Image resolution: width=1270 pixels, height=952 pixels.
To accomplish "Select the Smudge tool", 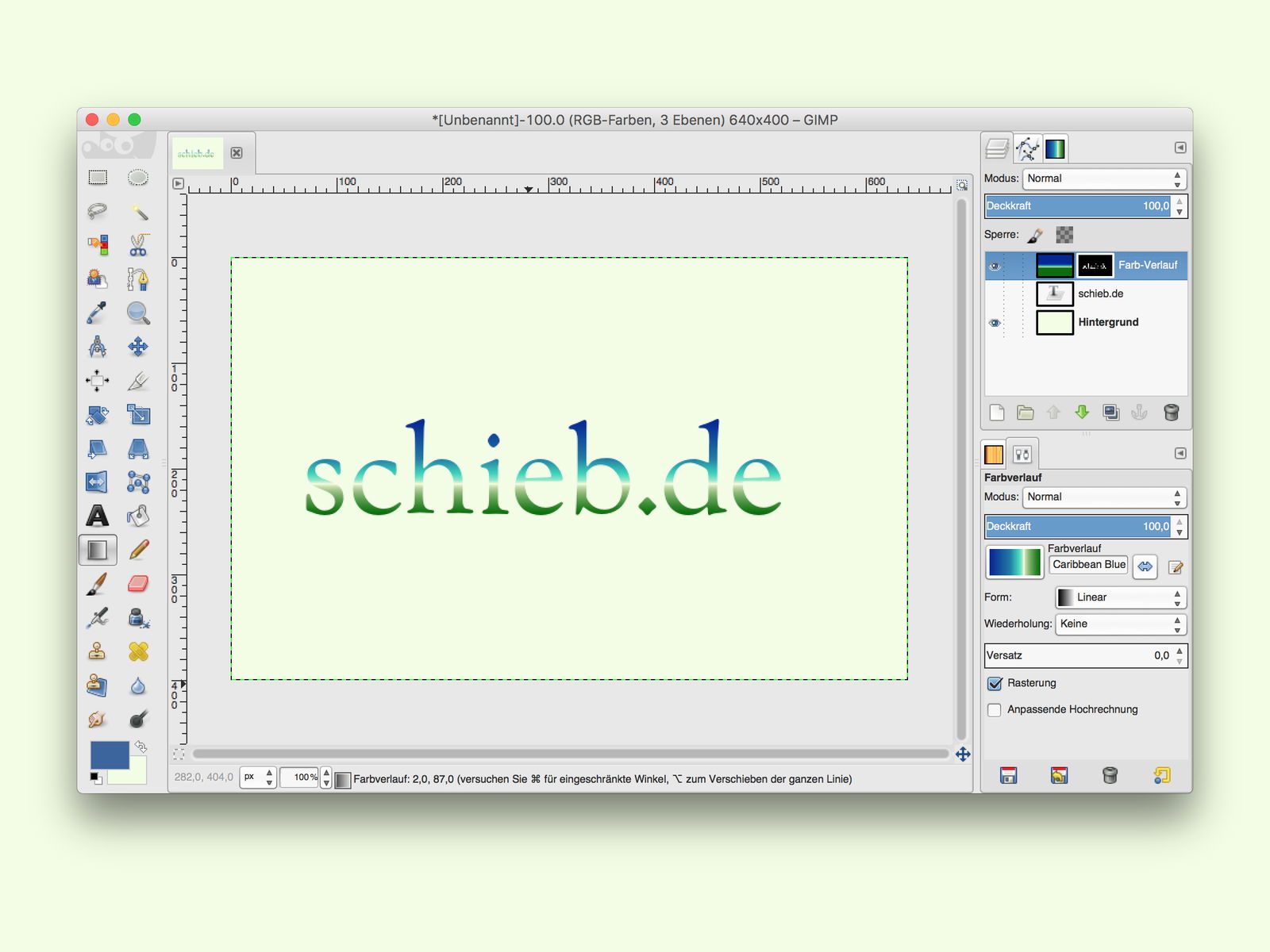I will [98, 719].
